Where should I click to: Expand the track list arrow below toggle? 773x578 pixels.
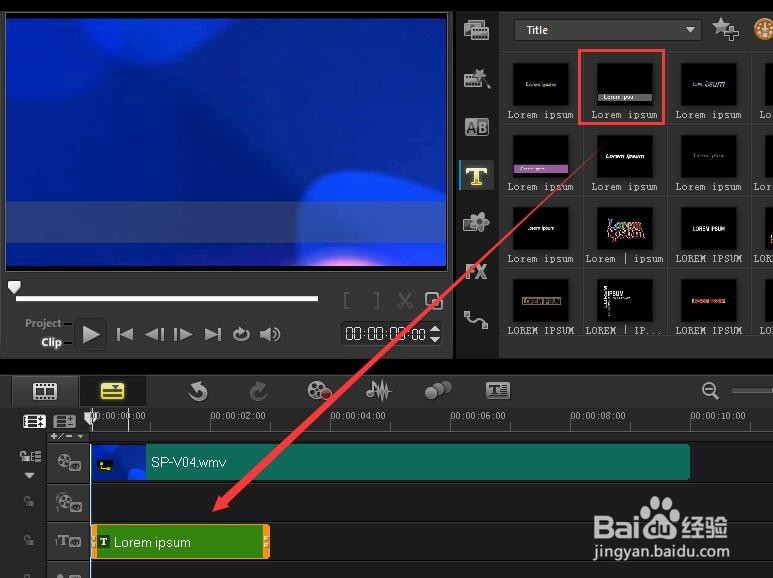click(x=30, y=475)
